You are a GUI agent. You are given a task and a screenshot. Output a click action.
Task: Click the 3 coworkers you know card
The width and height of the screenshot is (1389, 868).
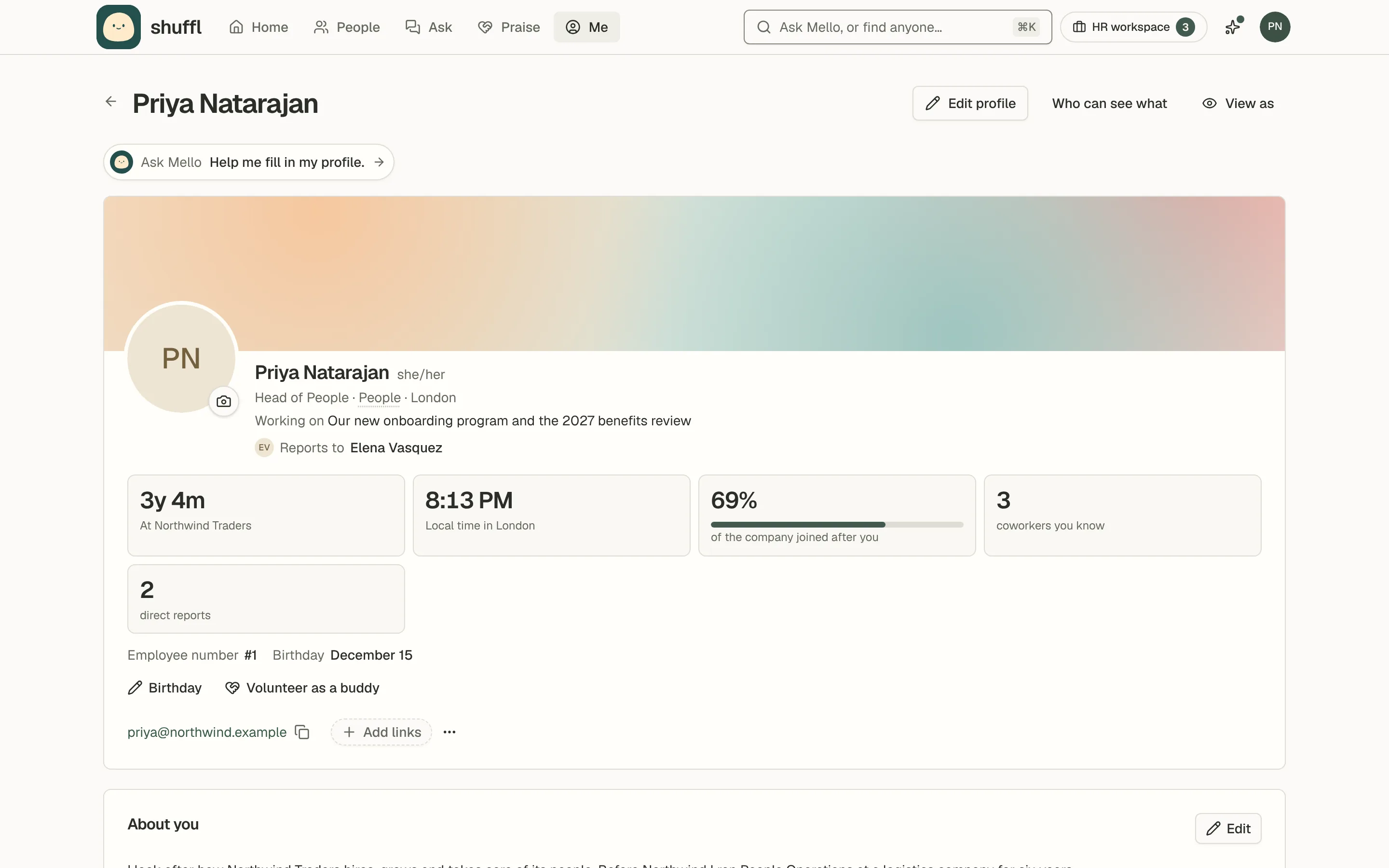[x=1122, y=515]
